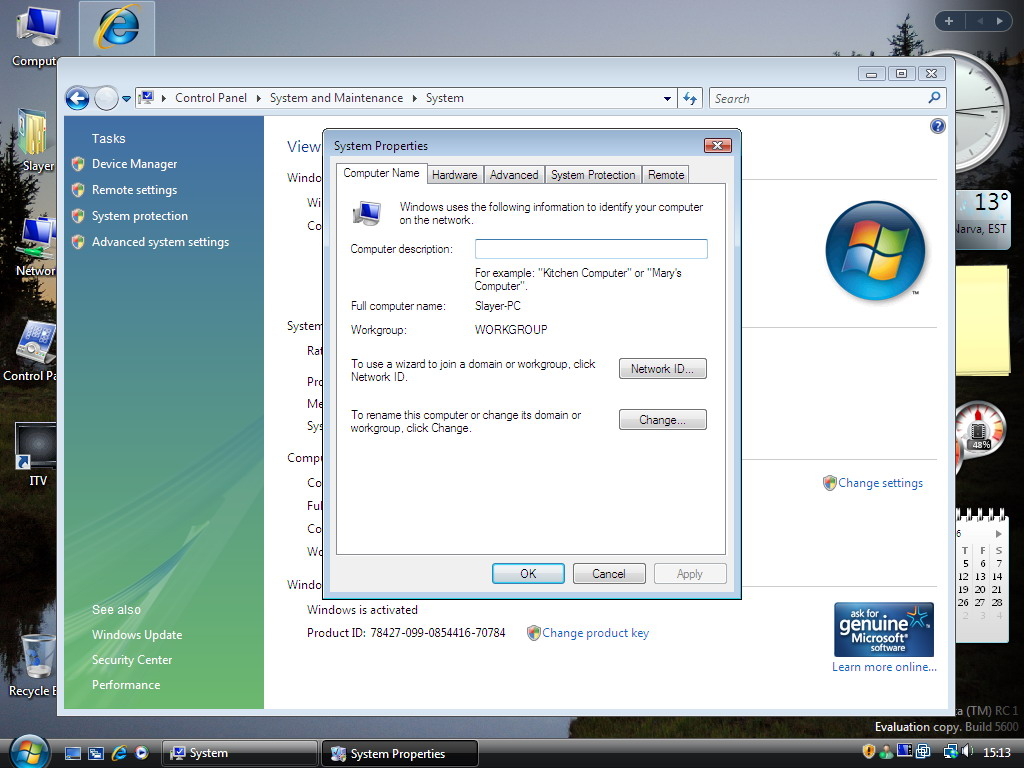Click the Change product key link
This screenshot has height=768, width=1024.
pos(595,633)
